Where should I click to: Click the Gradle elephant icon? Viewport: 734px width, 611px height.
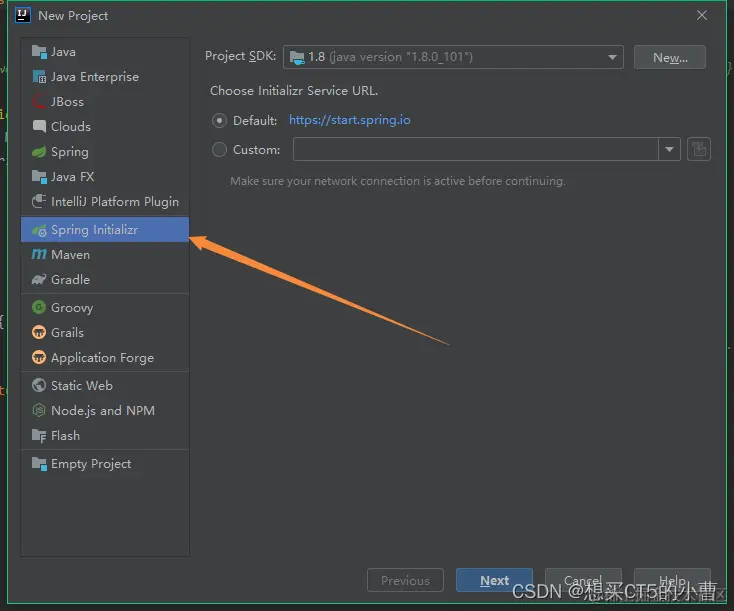click(x=39, y=280)
